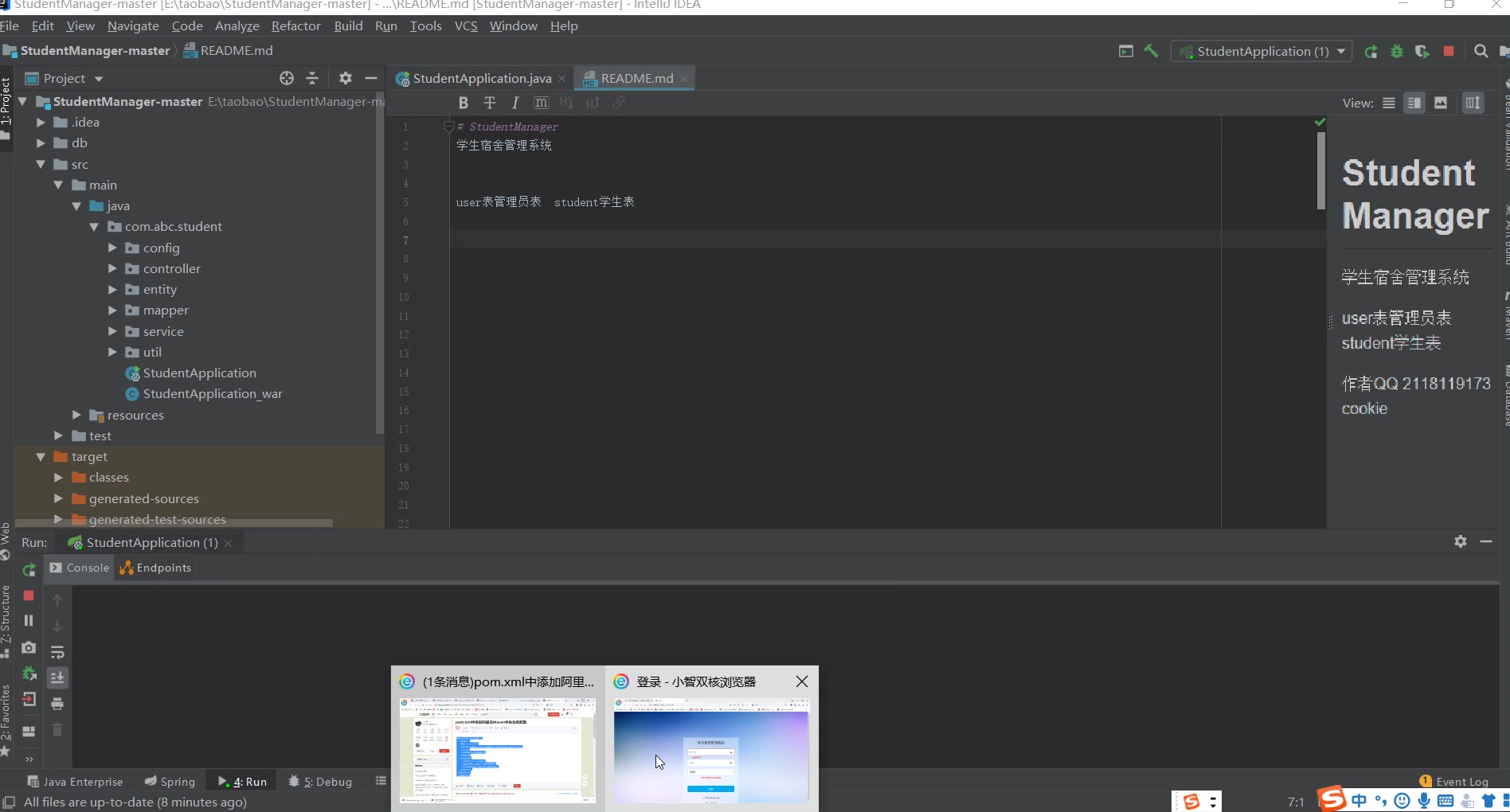This screenshot has height=812, width=1510.
Task: Stop process in the Run panel
Action: (29, 595)
